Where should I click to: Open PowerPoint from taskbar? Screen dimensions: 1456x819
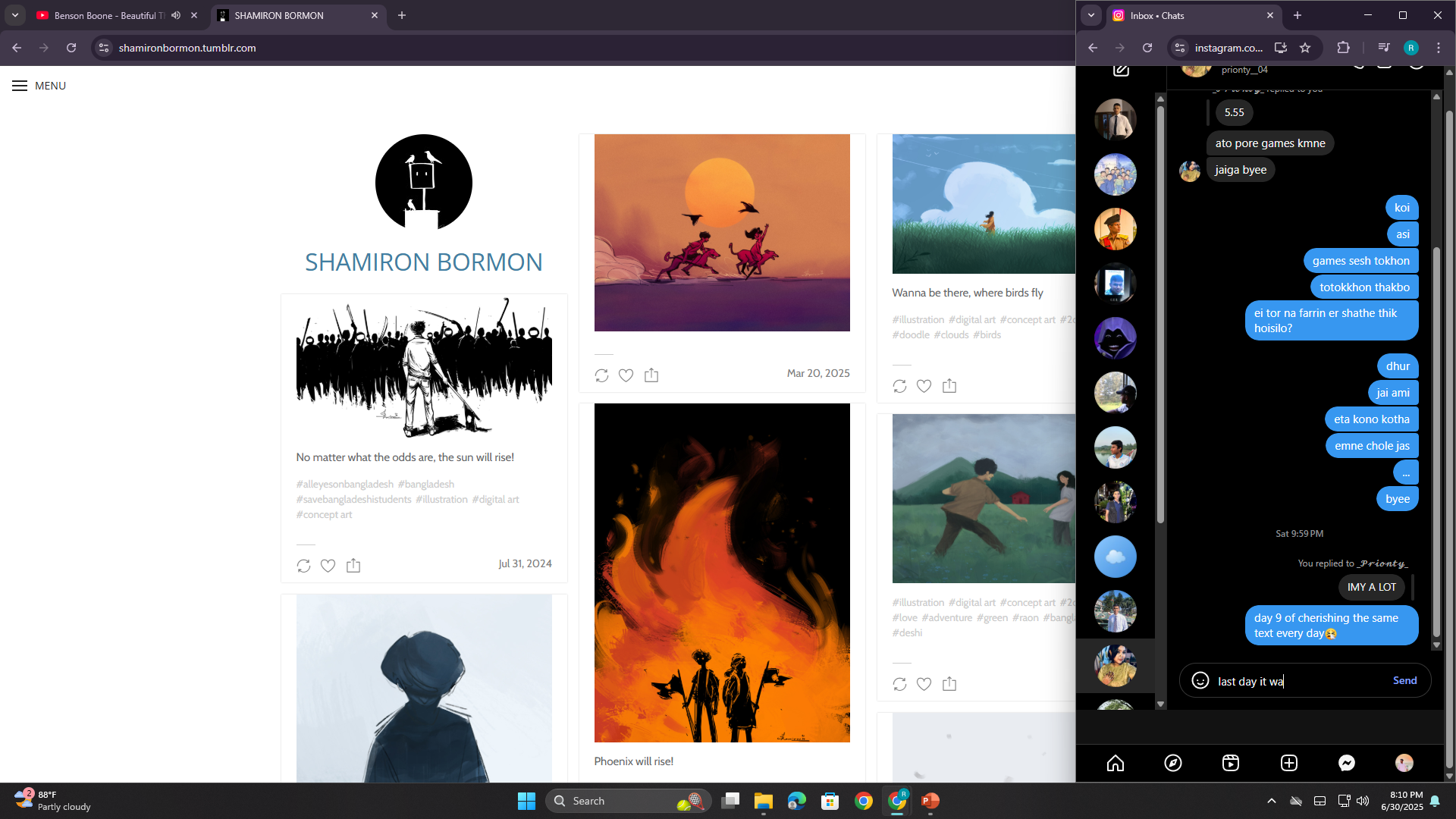click(930, 801)
